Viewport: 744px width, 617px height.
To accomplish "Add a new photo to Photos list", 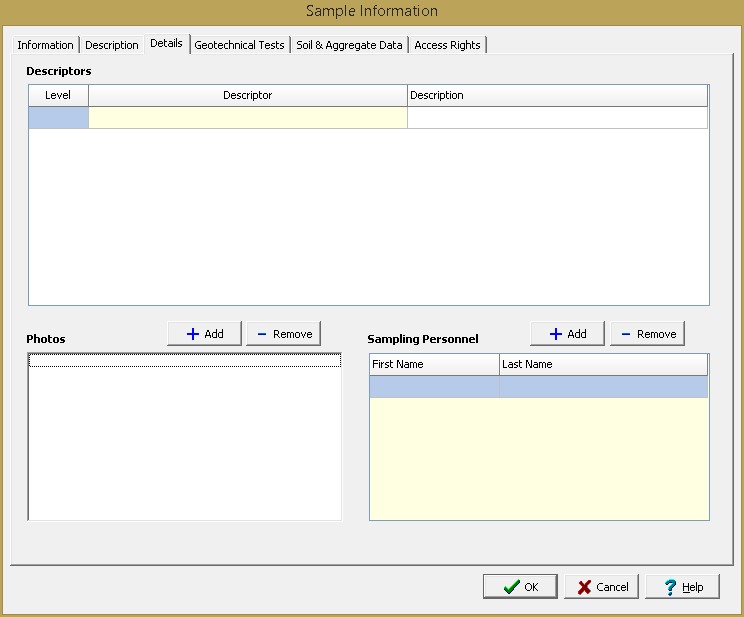I will [x=204, y=334].
